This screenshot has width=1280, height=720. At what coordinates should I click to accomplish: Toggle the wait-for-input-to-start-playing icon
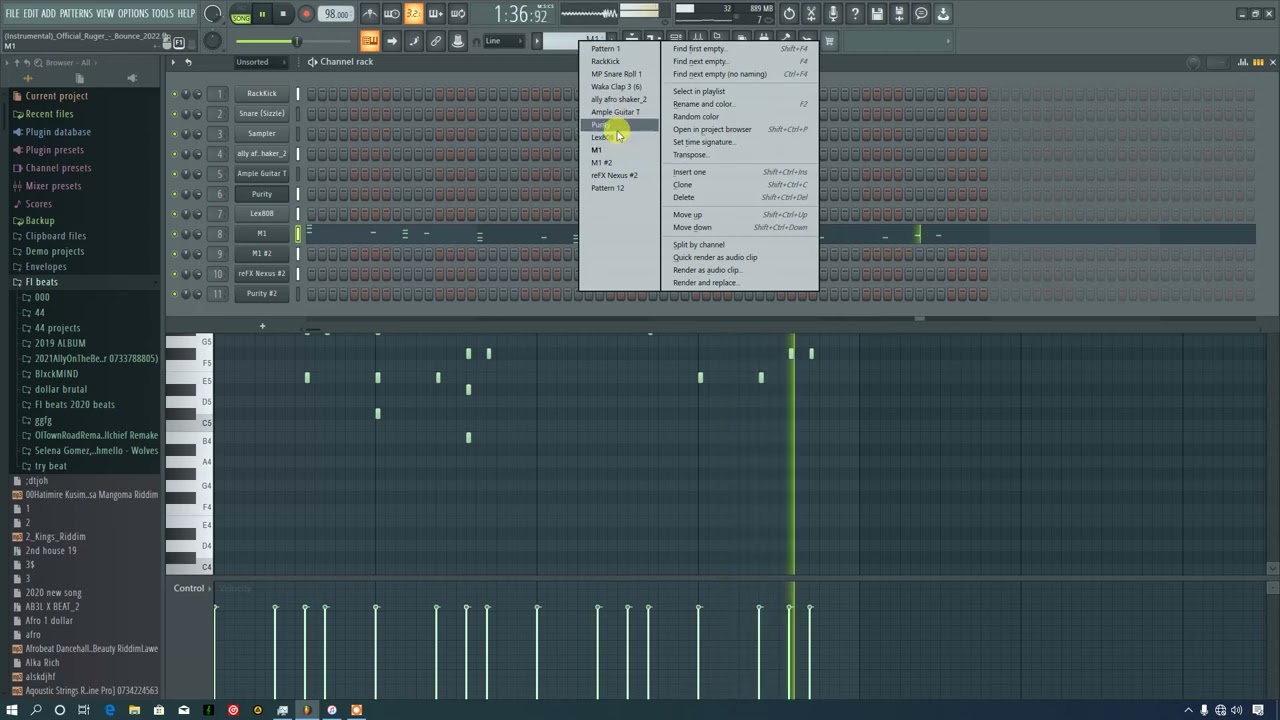392,14
